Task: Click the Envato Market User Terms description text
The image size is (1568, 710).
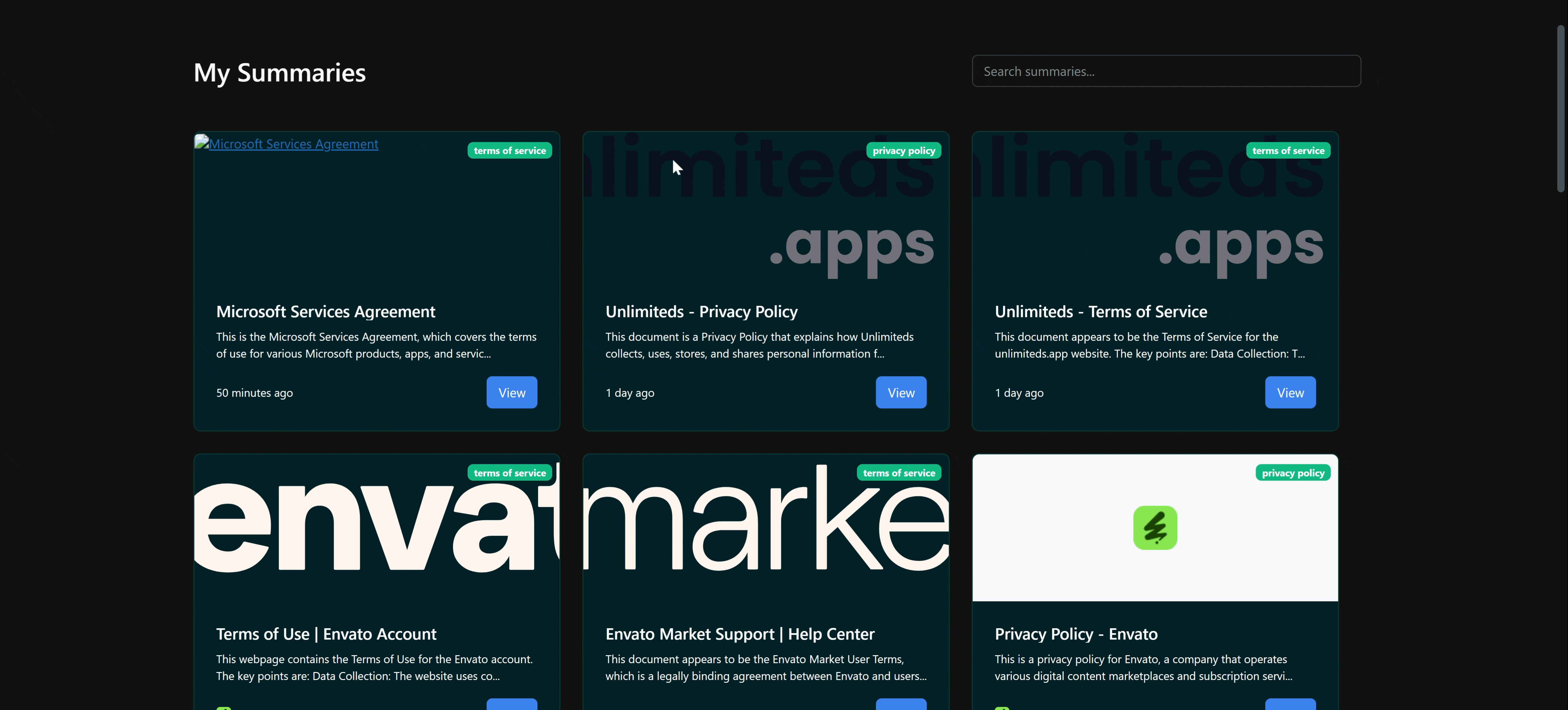Action: click(x=766, y=668)
